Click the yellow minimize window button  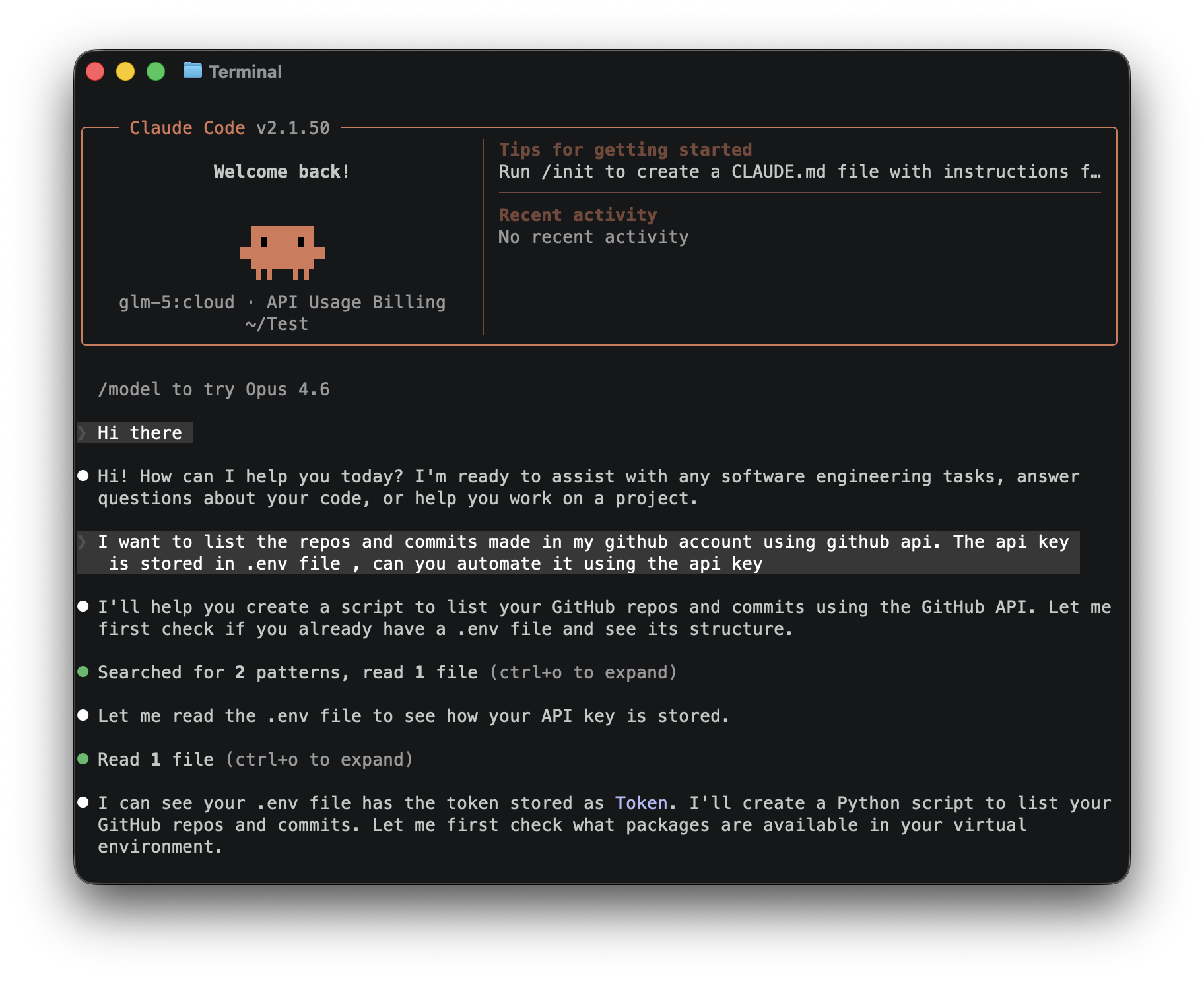125,71
